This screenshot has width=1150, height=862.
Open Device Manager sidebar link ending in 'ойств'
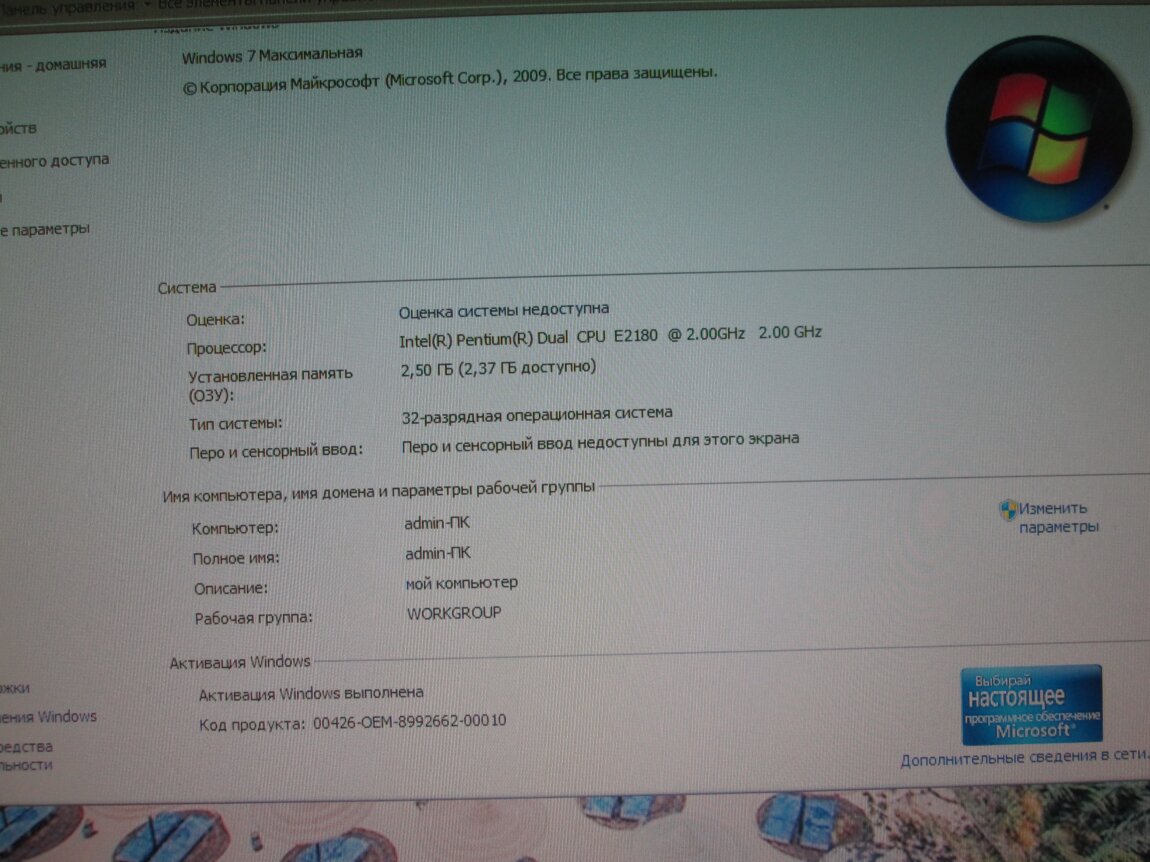tap(19, 128)
